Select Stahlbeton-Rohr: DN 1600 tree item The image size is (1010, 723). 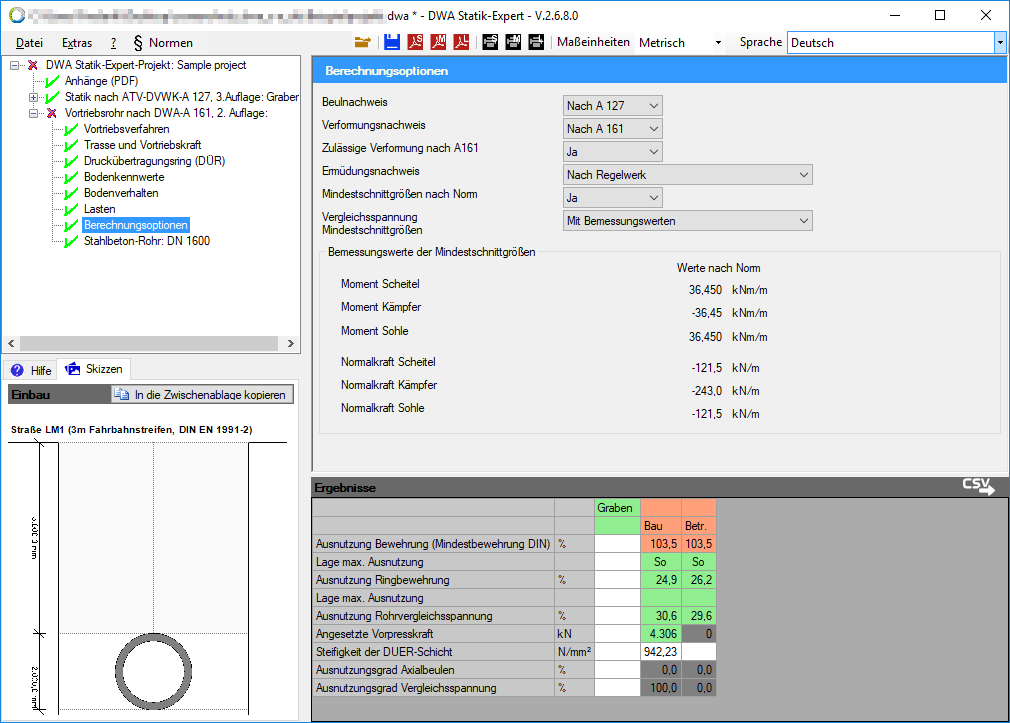[146, 241]
